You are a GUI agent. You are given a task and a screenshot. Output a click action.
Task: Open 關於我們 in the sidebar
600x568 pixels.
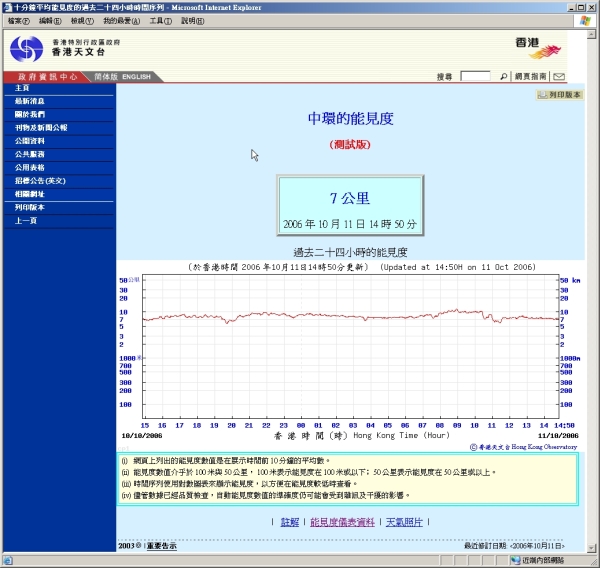tap(29, 114)
